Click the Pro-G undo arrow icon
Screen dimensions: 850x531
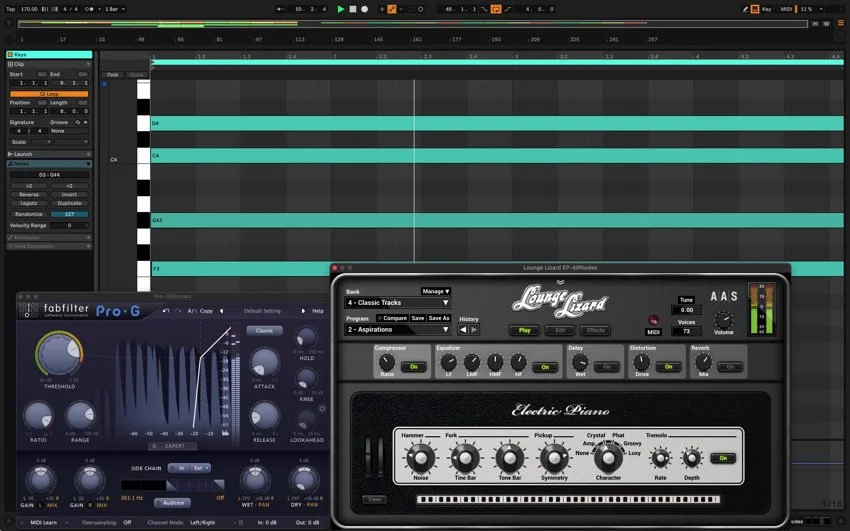click(x=166, y=311)
